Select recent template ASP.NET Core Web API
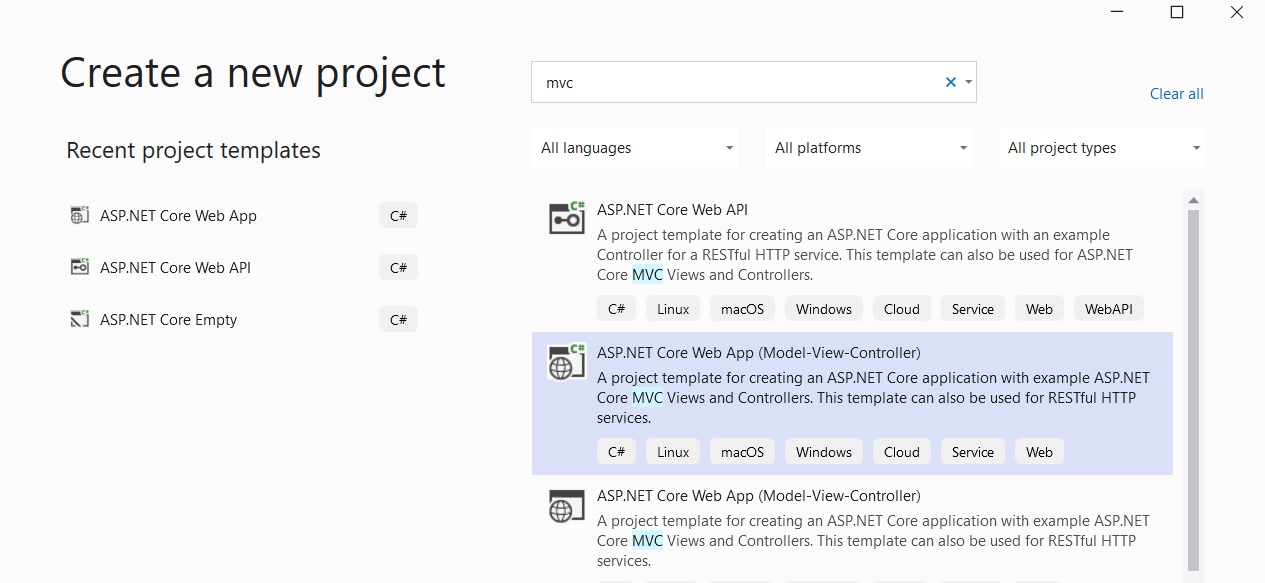 point(175,267)
